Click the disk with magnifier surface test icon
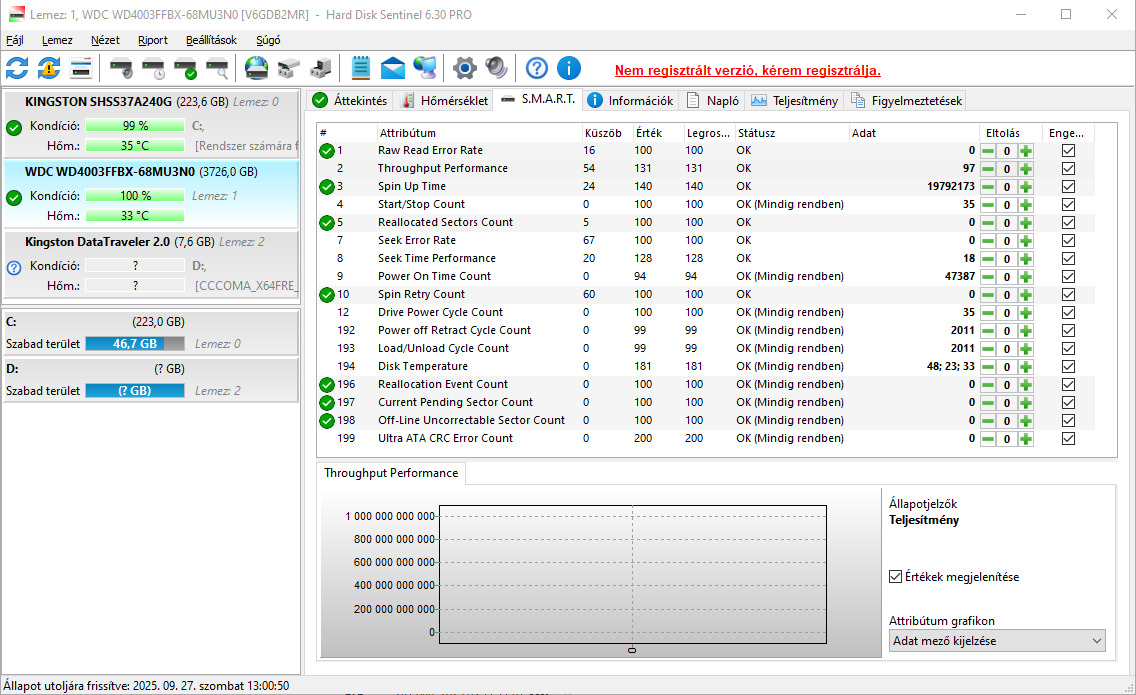 click(x=217, y=69)
